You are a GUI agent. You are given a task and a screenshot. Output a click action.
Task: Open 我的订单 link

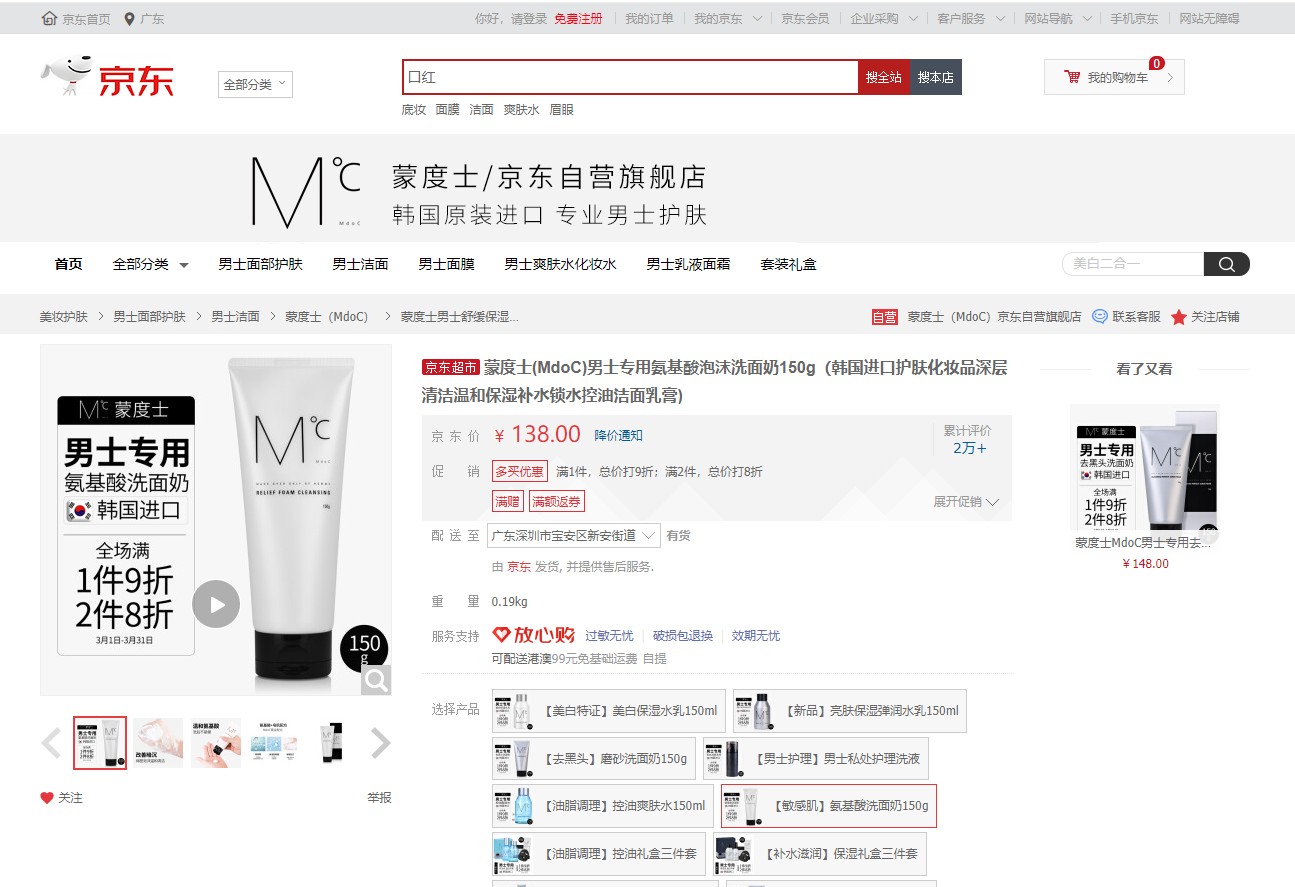tap(650, 19)
